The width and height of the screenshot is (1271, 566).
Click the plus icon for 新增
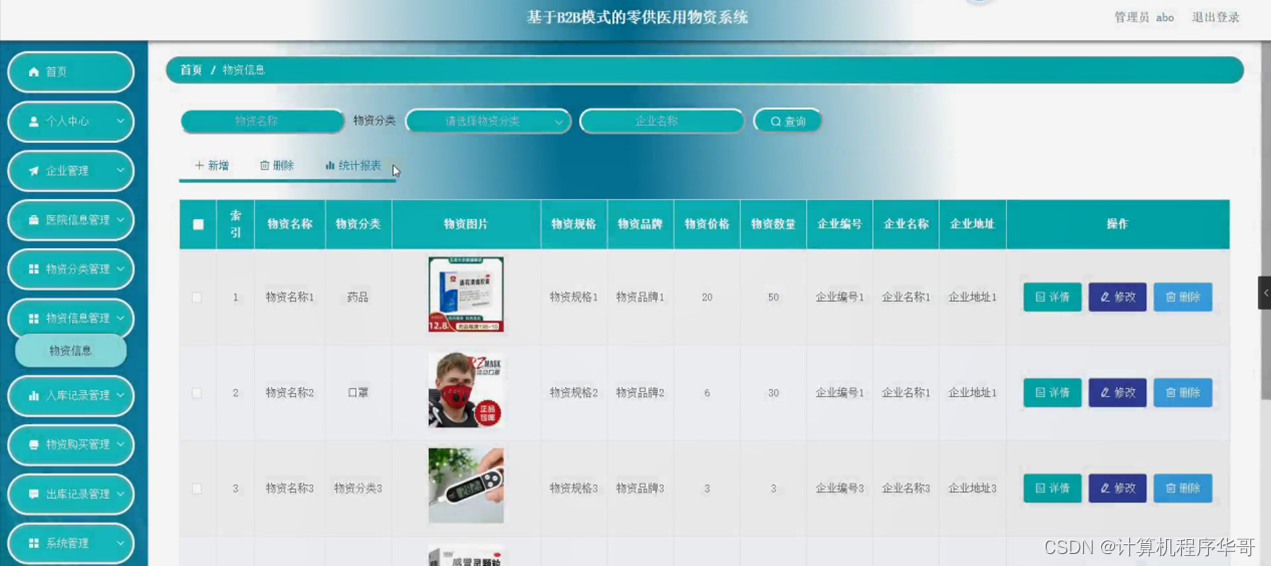click(199, 166)
